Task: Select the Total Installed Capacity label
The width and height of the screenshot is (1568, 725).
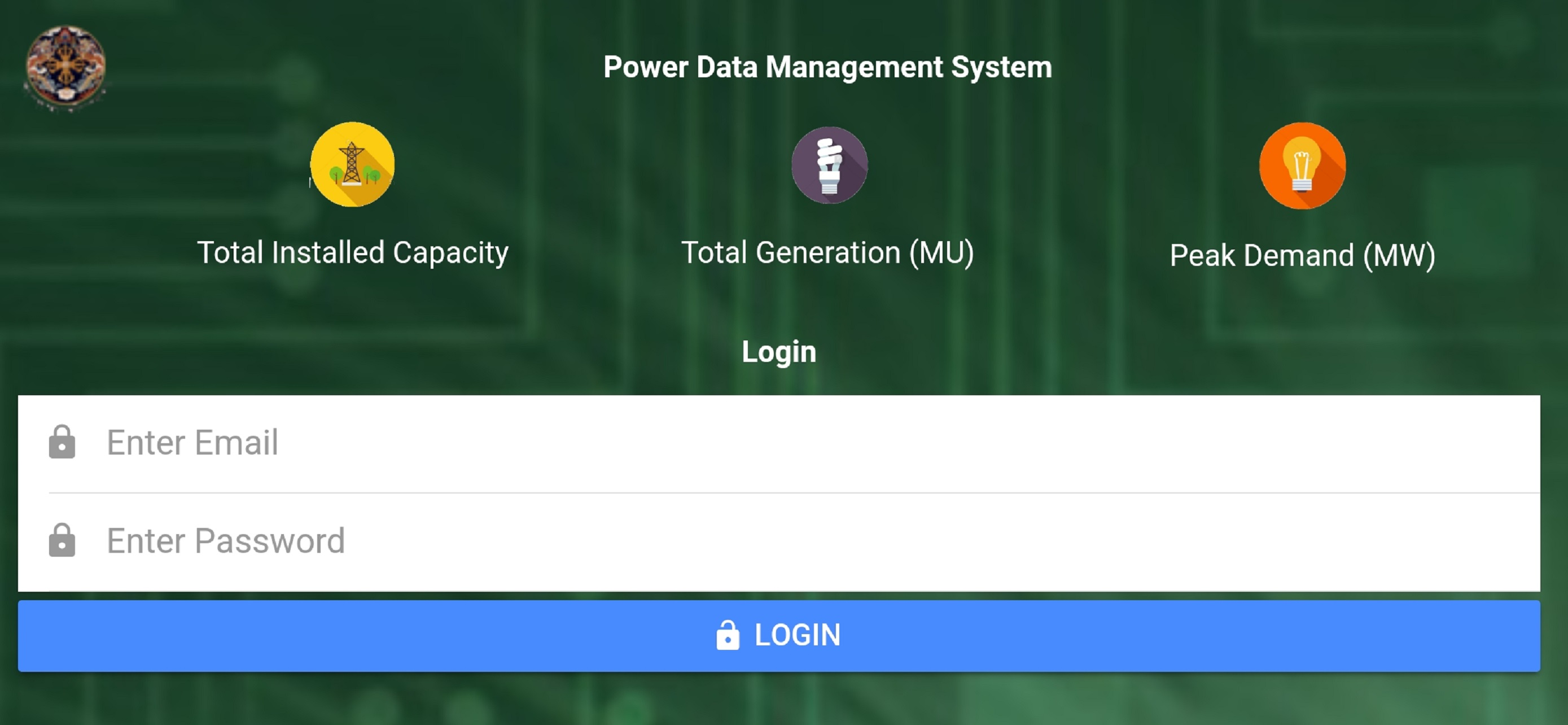Action: tap(352, 253)
